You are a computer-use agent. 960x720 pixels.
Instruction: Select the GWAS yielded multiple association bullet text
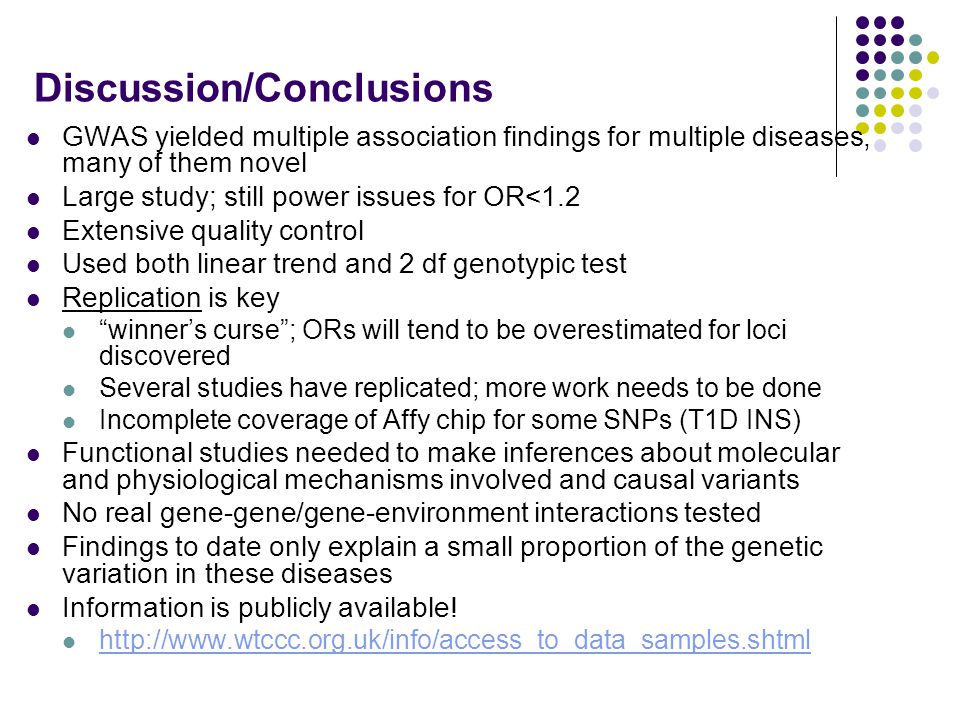465,149
